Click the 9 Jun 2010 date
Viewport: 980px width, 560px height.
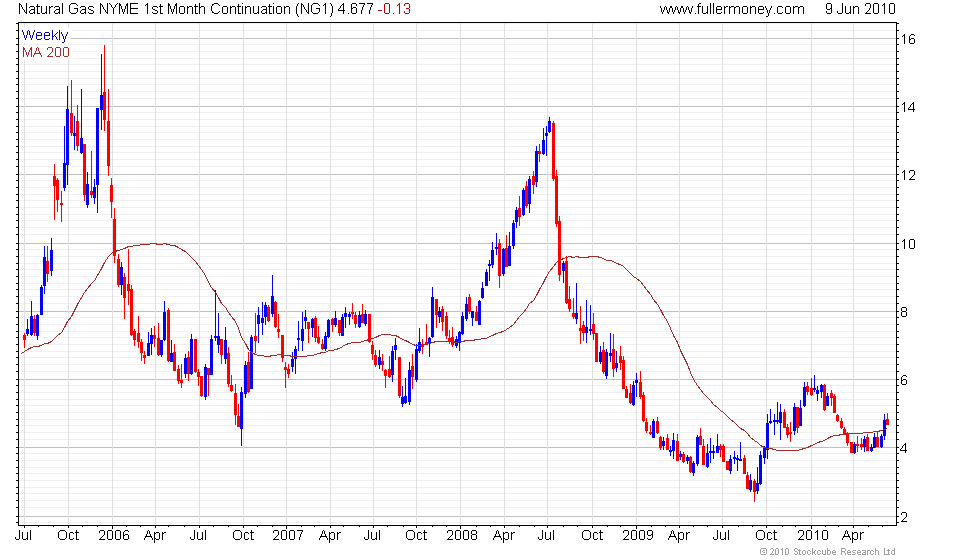pos(860,9)
